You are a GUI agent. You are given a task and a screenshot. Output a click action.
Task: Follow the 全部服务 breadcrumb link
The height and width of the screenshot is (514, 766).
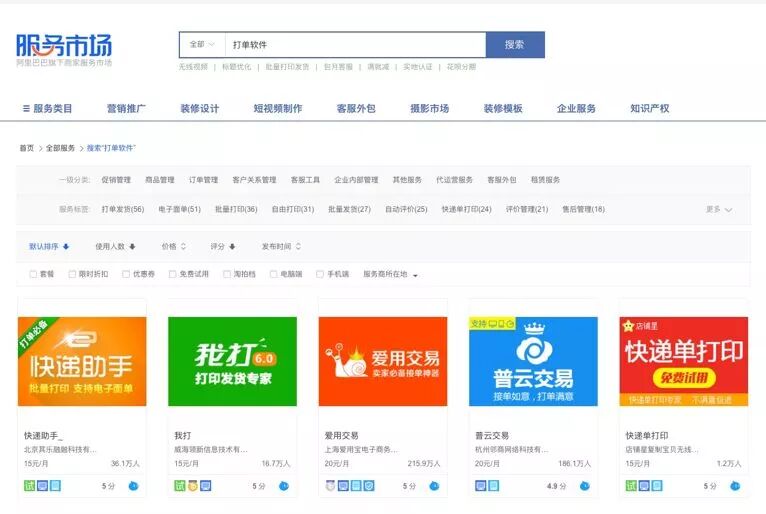(60, 148)
